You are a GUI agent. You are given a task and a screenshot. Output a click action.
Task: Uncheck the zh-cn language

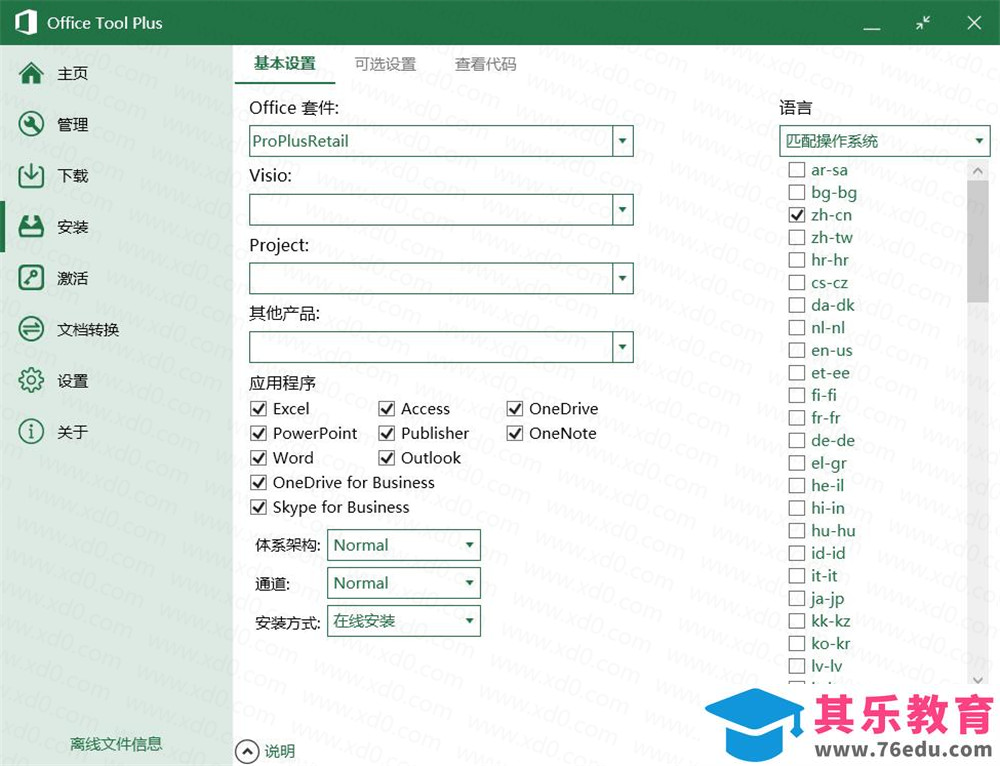tap(797, 215)
